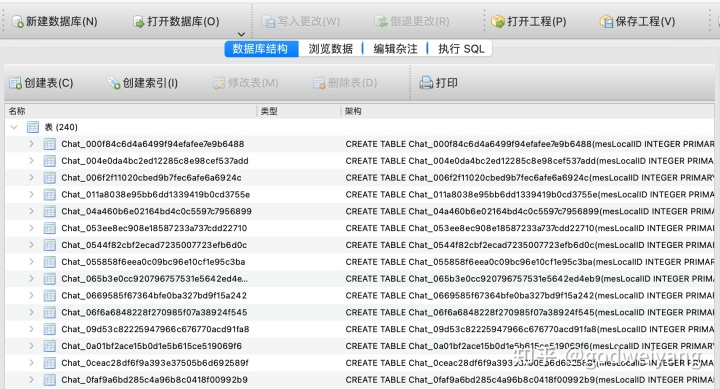This screenshot has height=389, width=720.
Task: Click table icon of Chat_000f84c6d4a6499f94efafee7e9b6488
Action: (50, 144)
